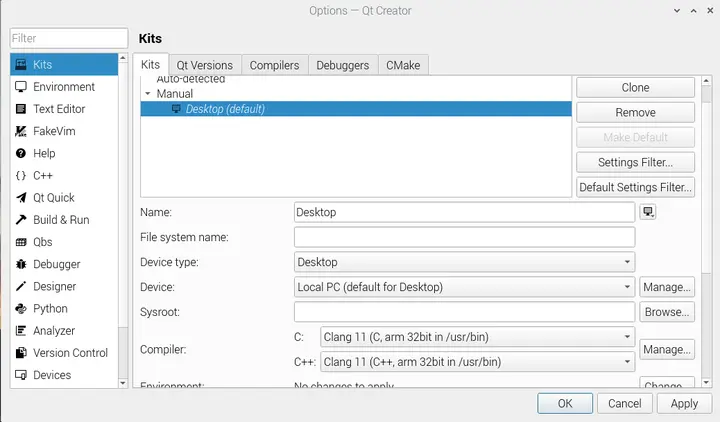Switch to the Debuggers tab
Screen dimensions: 720x422
(342, 65)
